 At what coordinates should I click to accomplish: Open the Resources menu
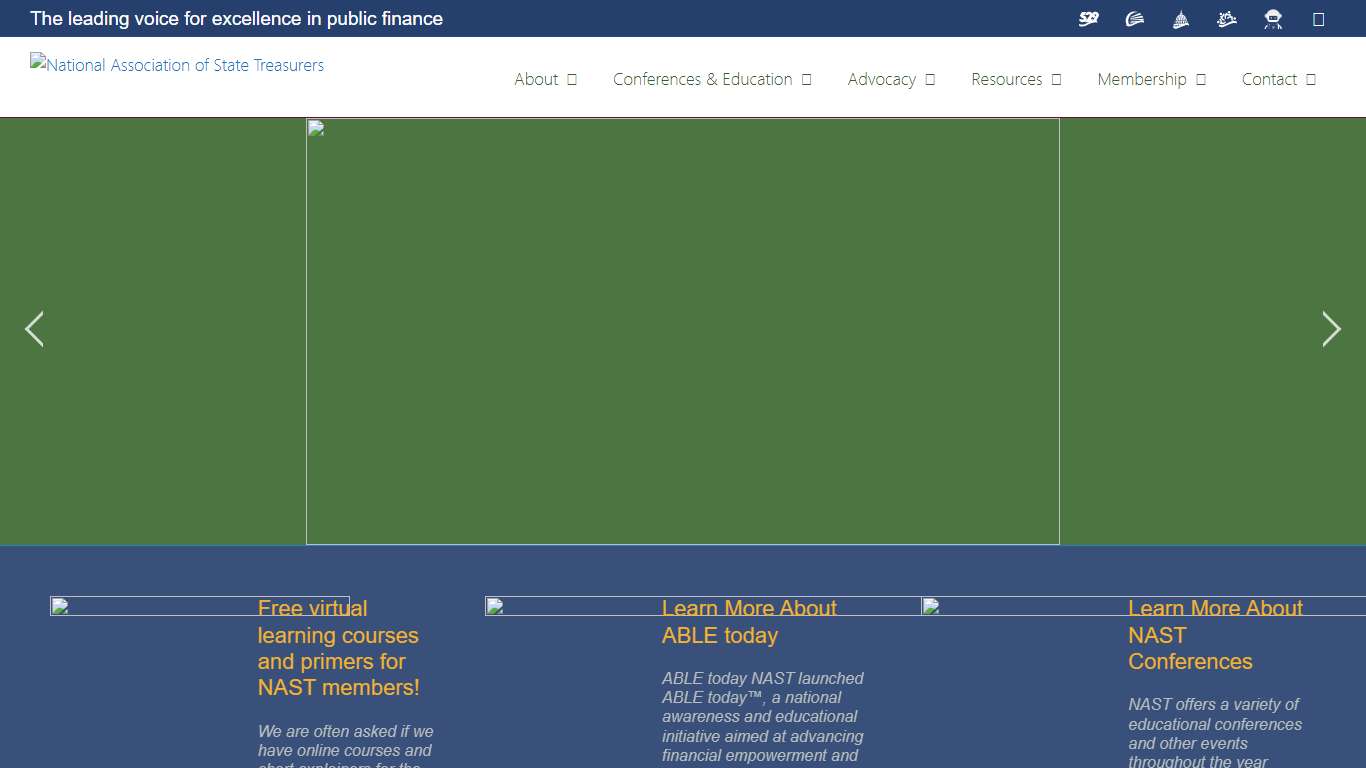pos(1016,79)
